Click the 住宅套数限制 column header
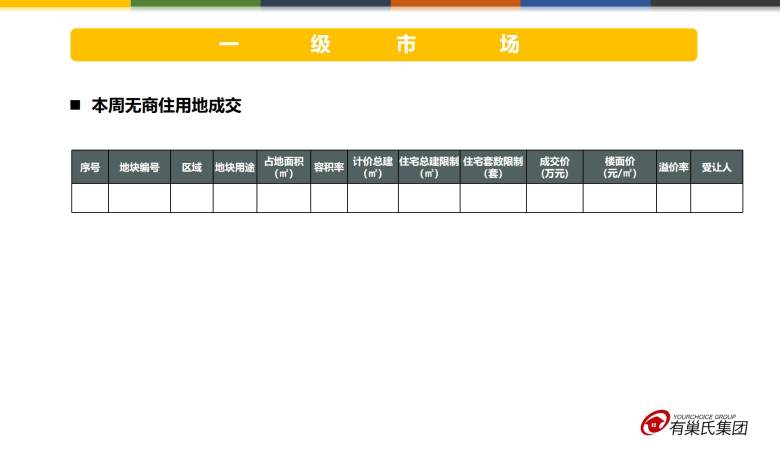 point(493,167)
